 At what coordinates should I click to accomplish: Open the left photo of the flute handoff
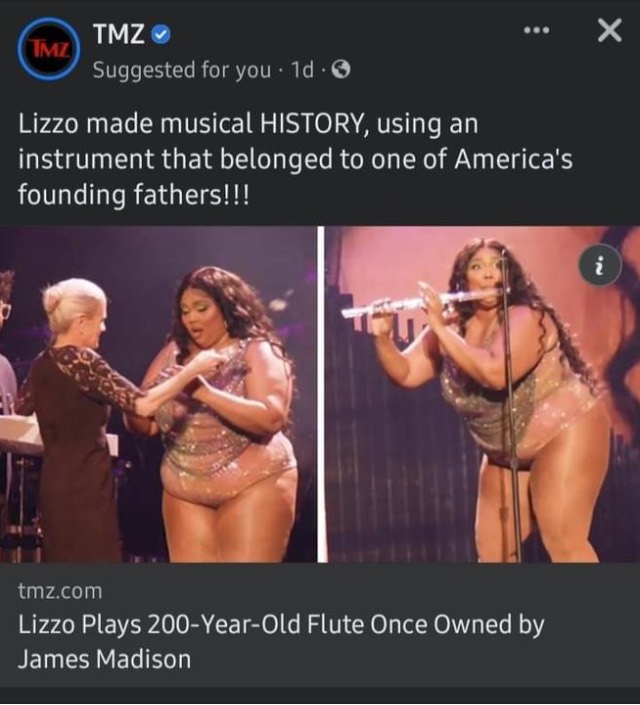(158, 394)
